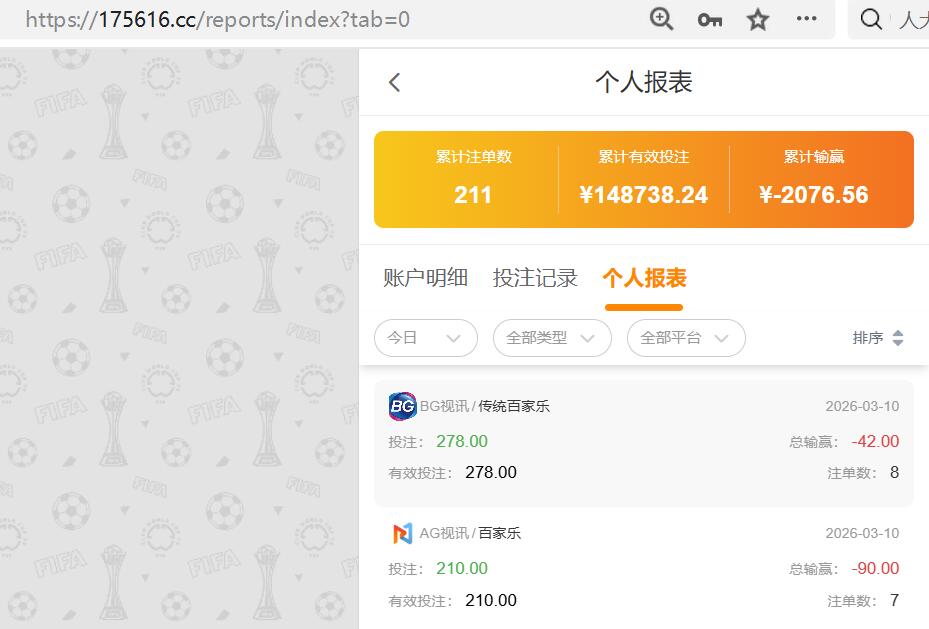Switch to the 投注记录 tab
This screenshot has height=629, width=929.
(x=536, y=278)
